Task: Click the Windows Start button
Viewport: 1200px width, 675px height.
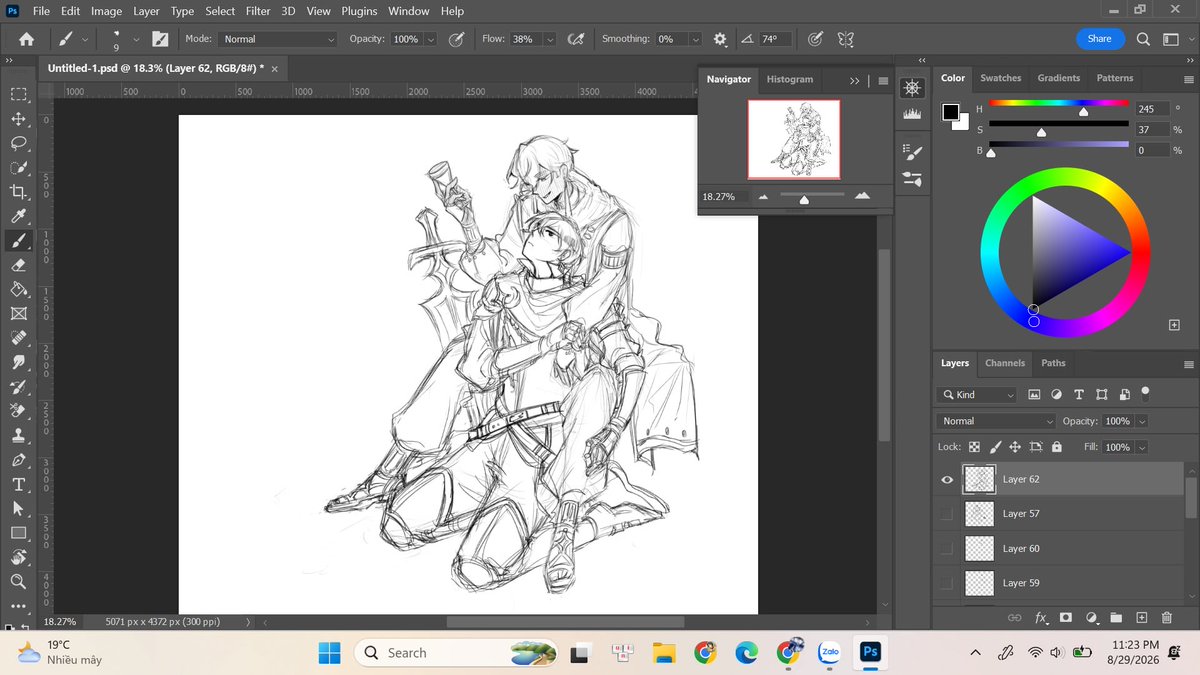Action: tap(329, 652)
